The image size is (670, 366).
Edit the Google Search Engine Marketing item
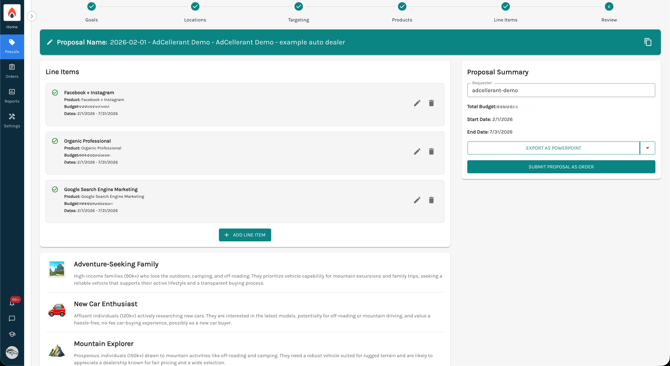coord(417,200)
